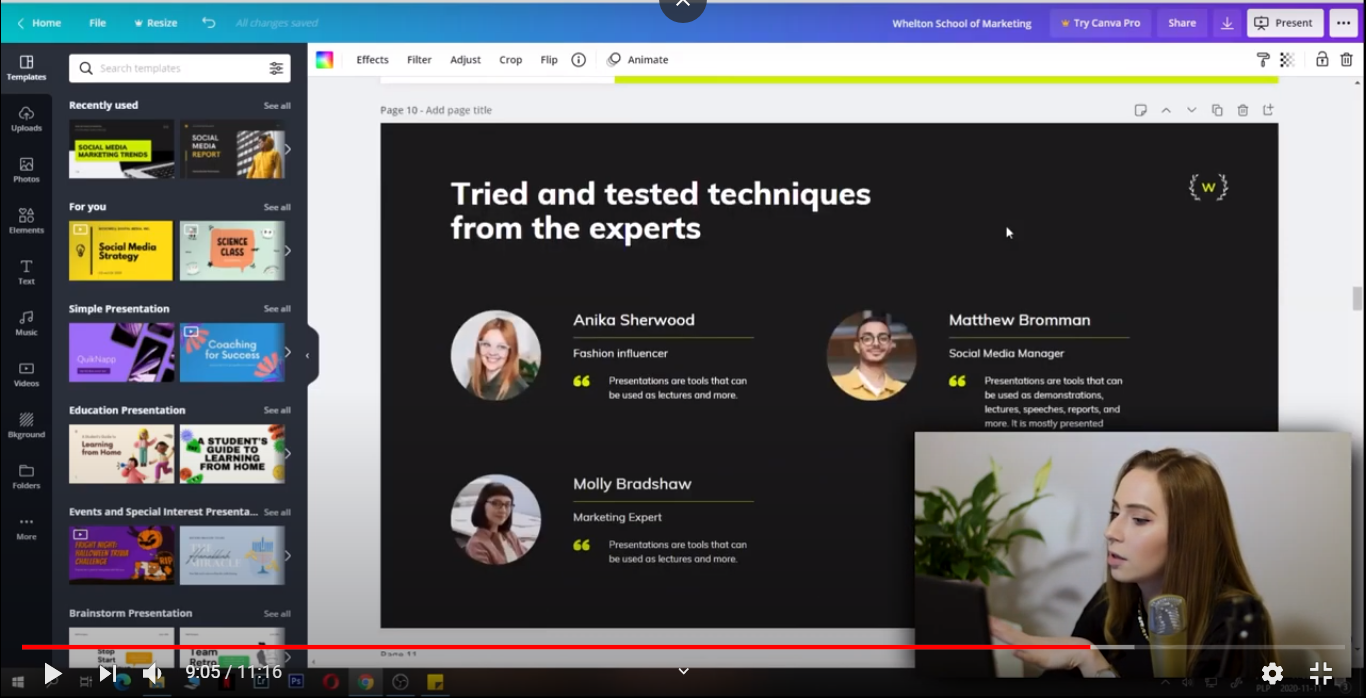1366x698 pixels.
Task: Expand For you row arrow
Action: (x=288, y=251)
